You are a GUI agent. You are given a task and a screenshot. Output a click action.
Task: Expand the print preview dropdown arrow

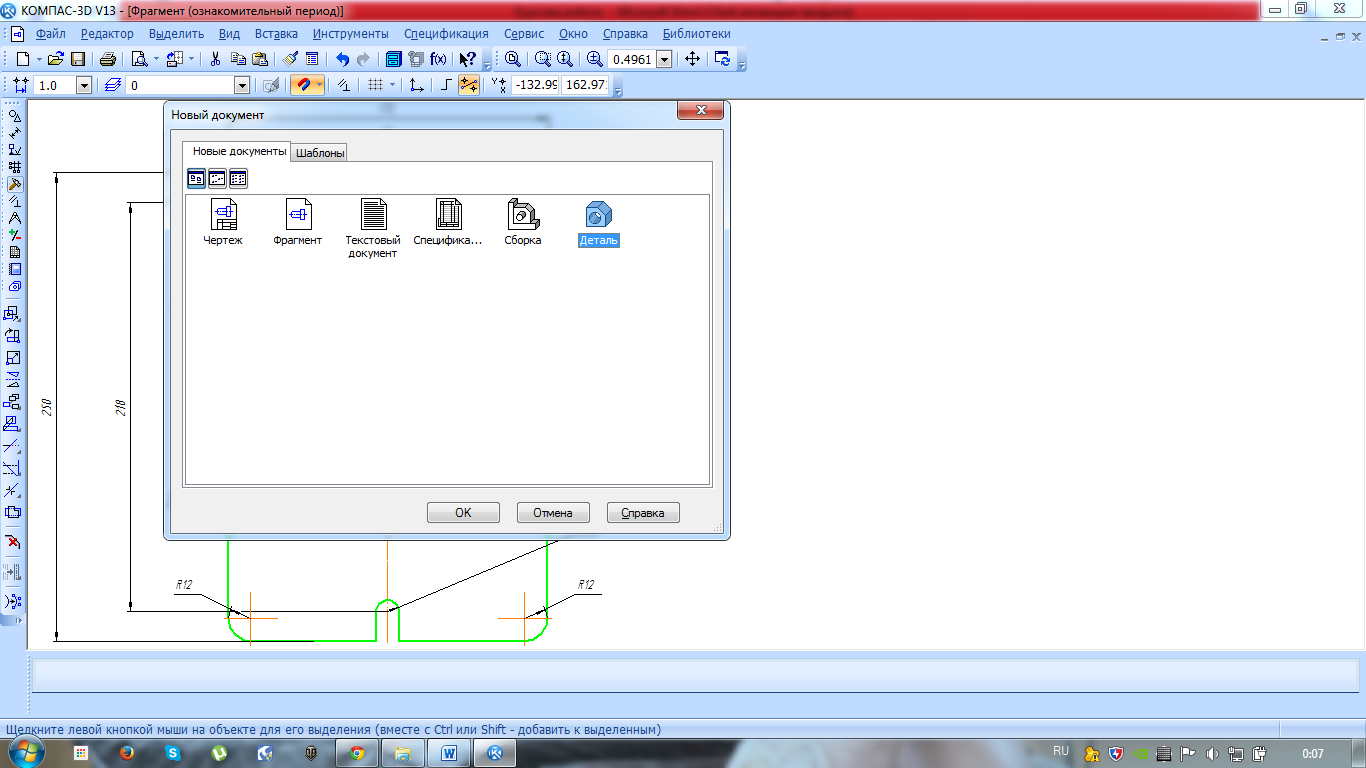tap(156, 59)
